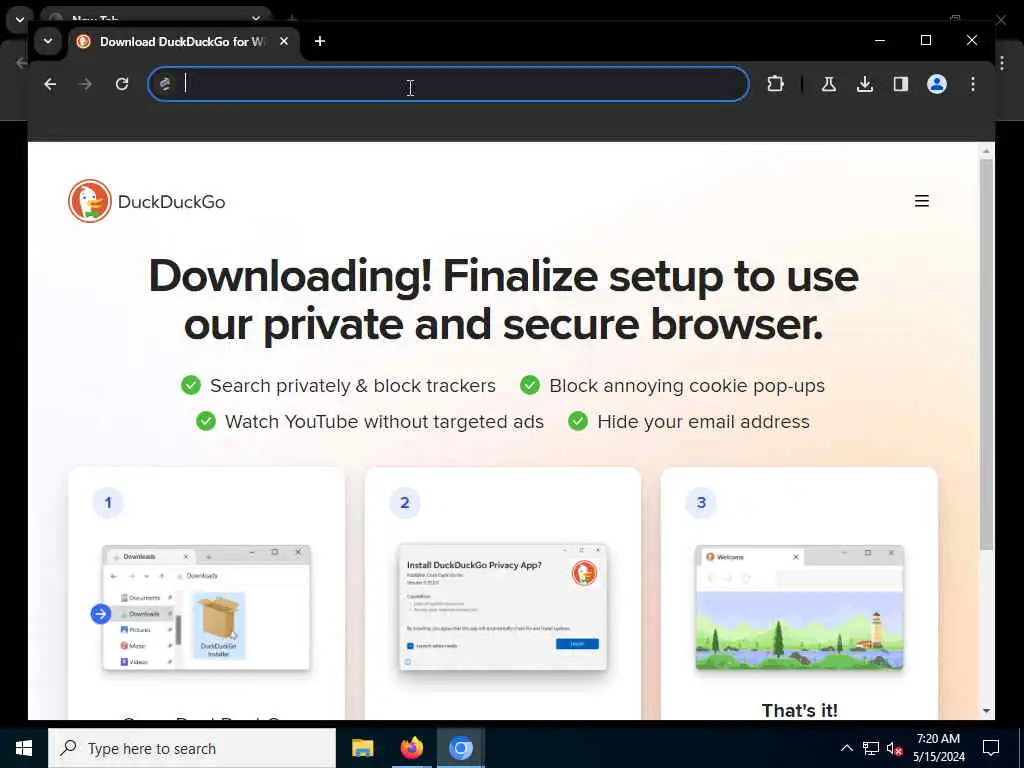Click the taskbar search box
This screenshot has height=768, width=1024.
(x=192, y=748)
